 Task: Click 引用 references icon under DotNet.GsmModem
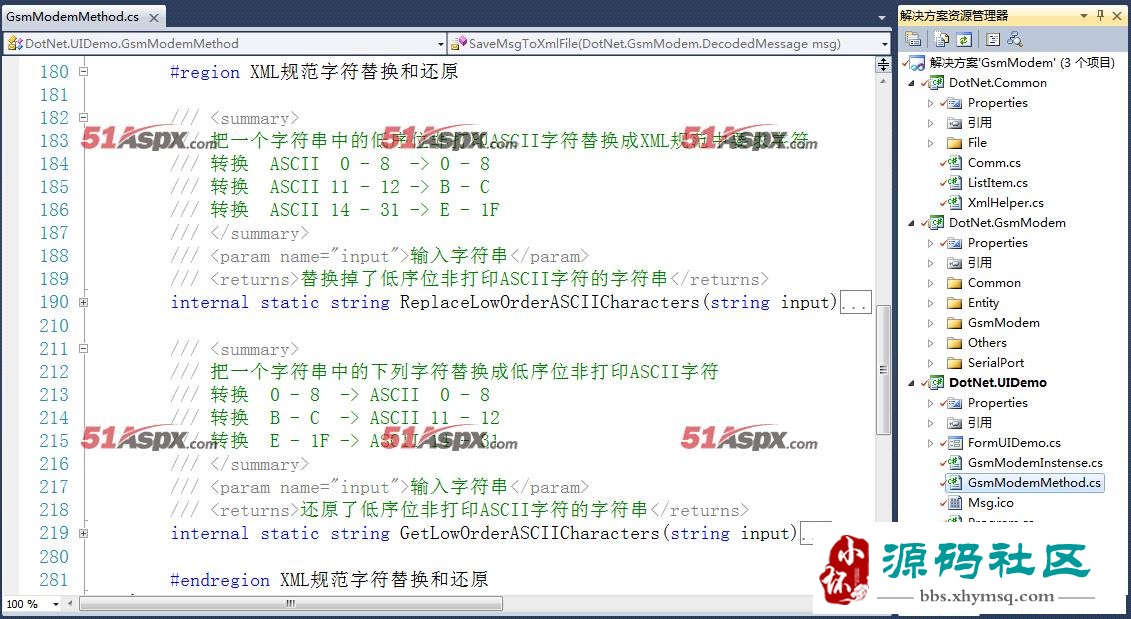(954, 263)
